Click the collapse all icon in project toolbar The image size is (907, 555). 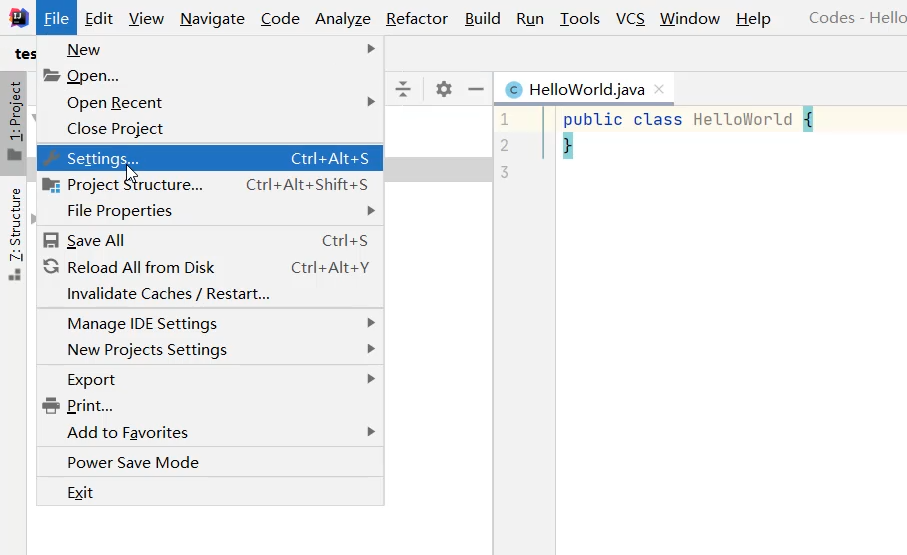coord(403,89)
